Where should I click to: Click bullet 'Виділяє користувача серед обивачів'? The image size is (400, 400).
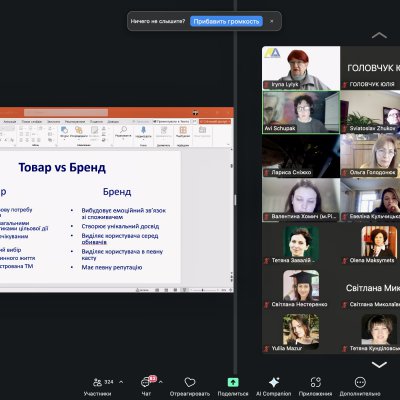click(120, 239)
